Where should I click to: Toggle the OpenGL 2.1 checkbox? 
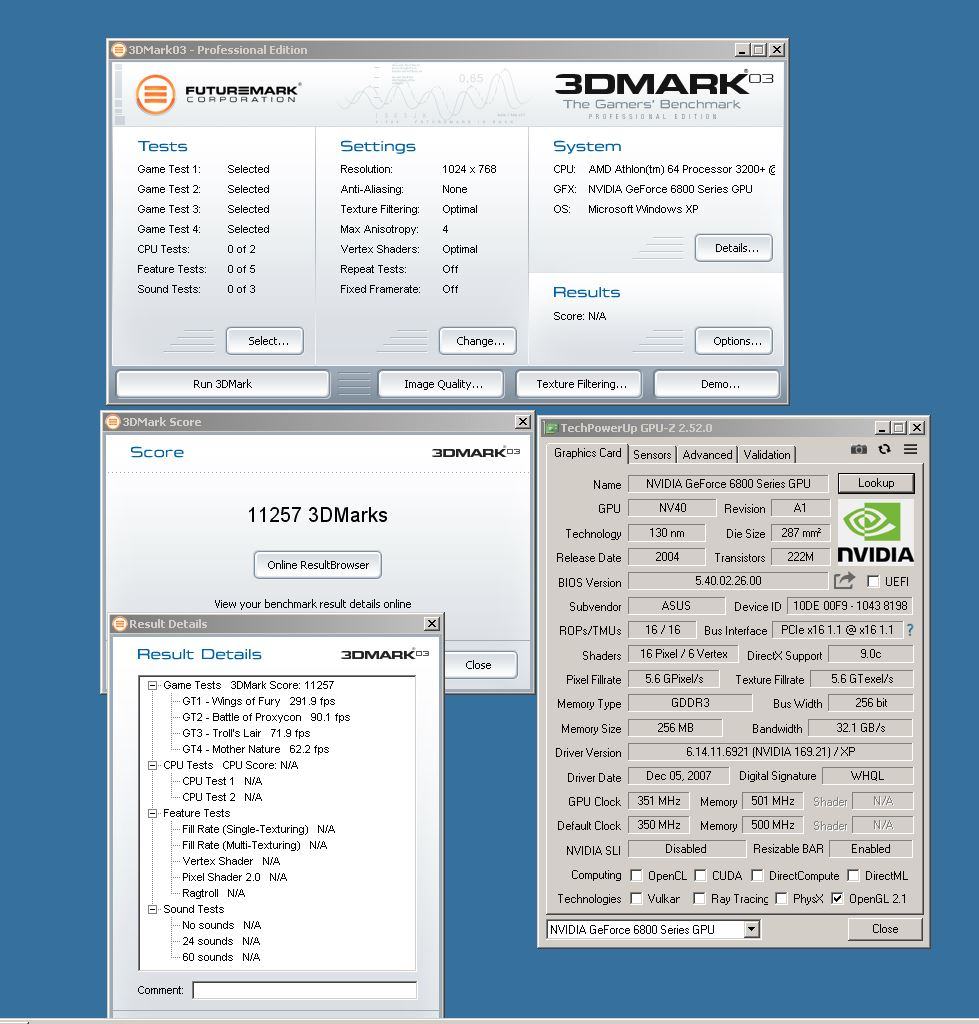point(837,899)
